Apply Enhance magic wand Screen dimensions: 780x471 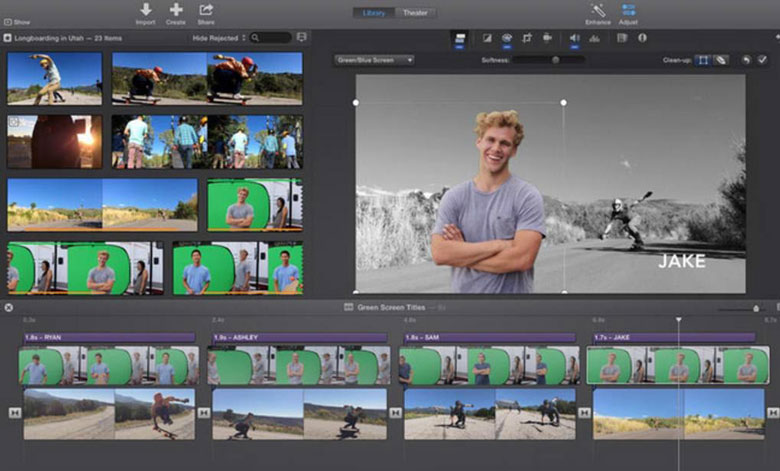point(597,10)
